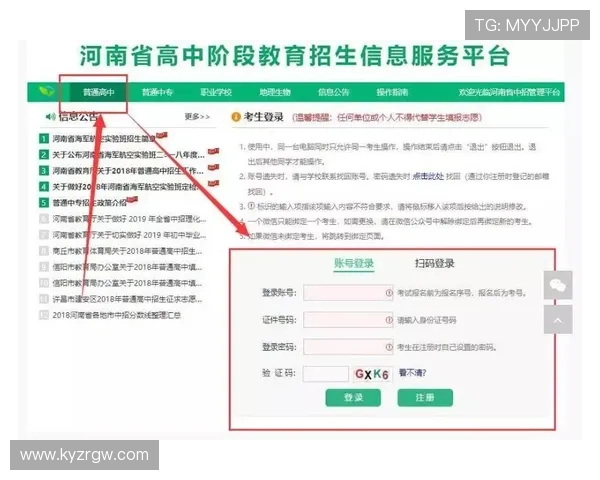Image resolution: width=600 pixels, height=480 pixels.
Task: Click the speaker icon beside 信息公告 heading
Action: click(50, 116)
